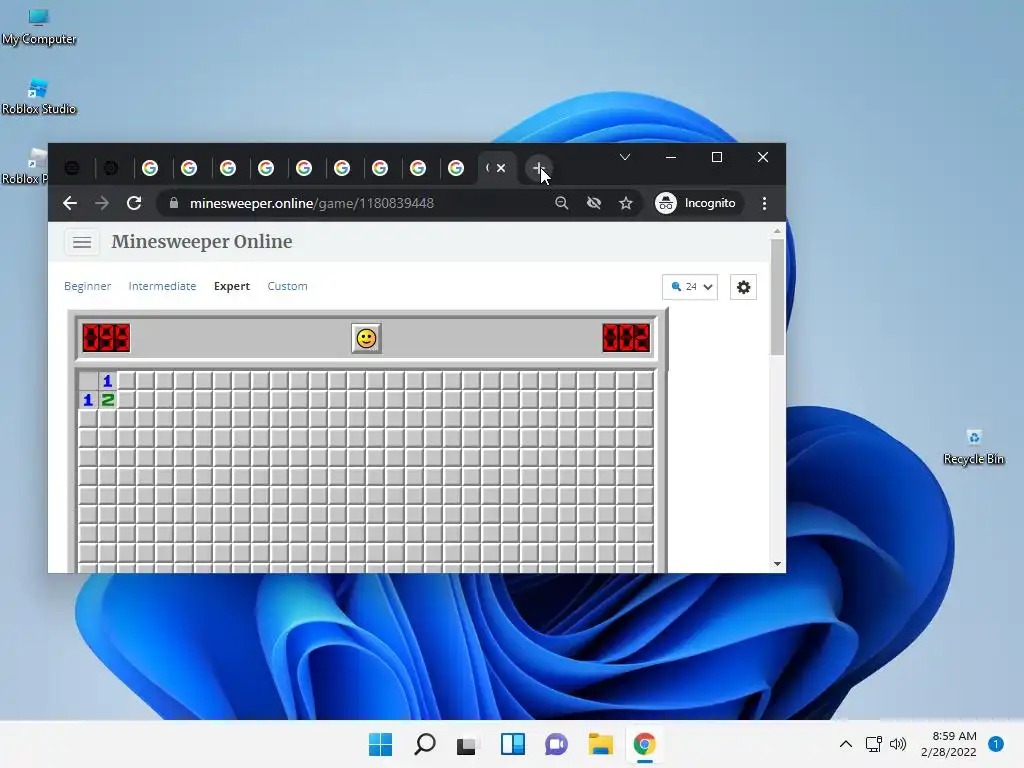Click the address bar URL minesweeper.online
Screen dimensions: 1024x768
click(312, 203)
